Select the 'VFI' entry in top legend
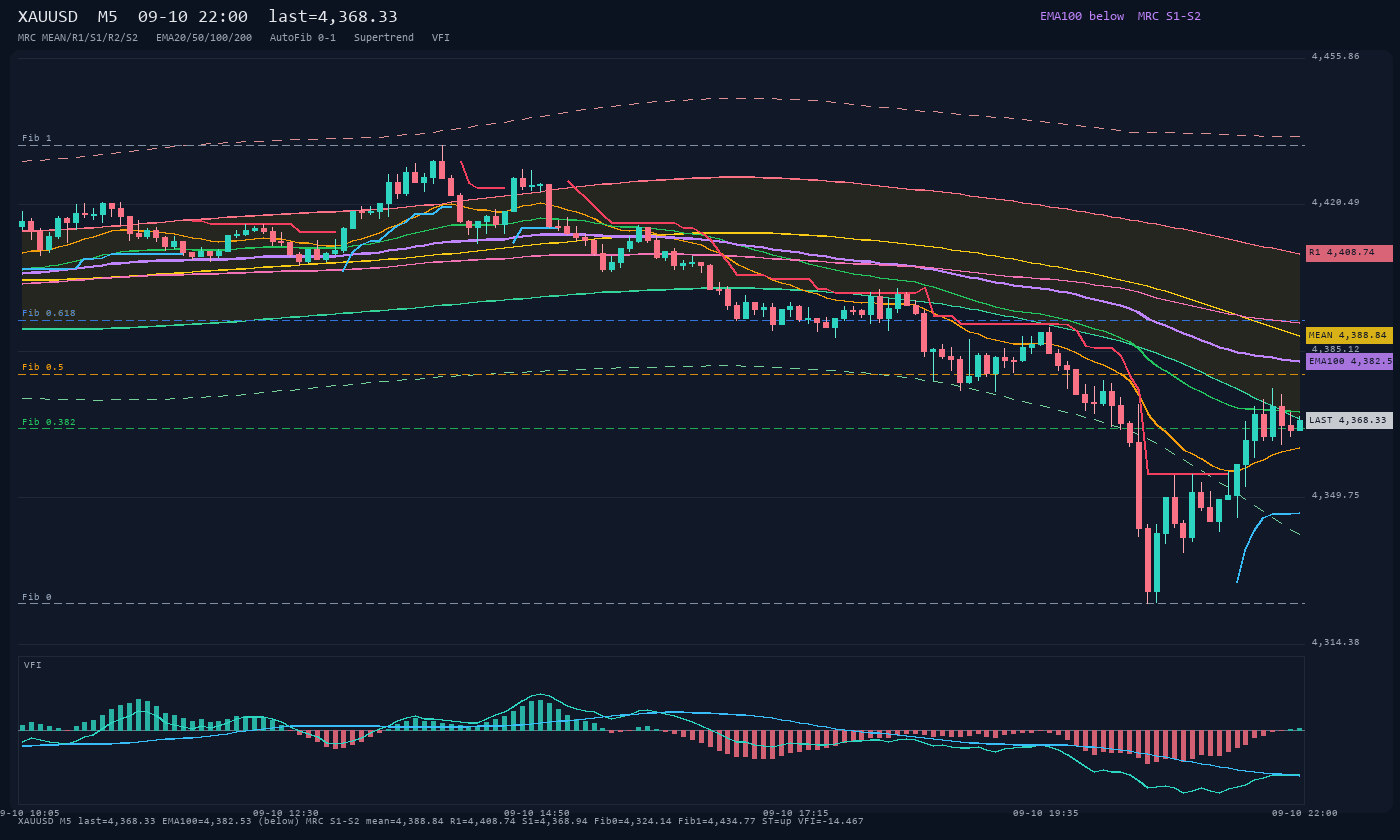This screenshot has height=840, width=1400. pyautogui.click(x=441, y=37)
